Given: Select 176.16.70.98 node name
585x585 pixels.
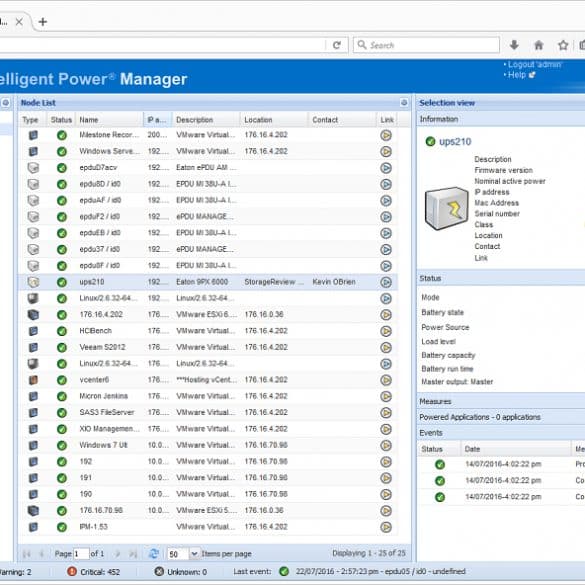Looking at the screenshot, I should pyautogui.click(x=101, y=510).
